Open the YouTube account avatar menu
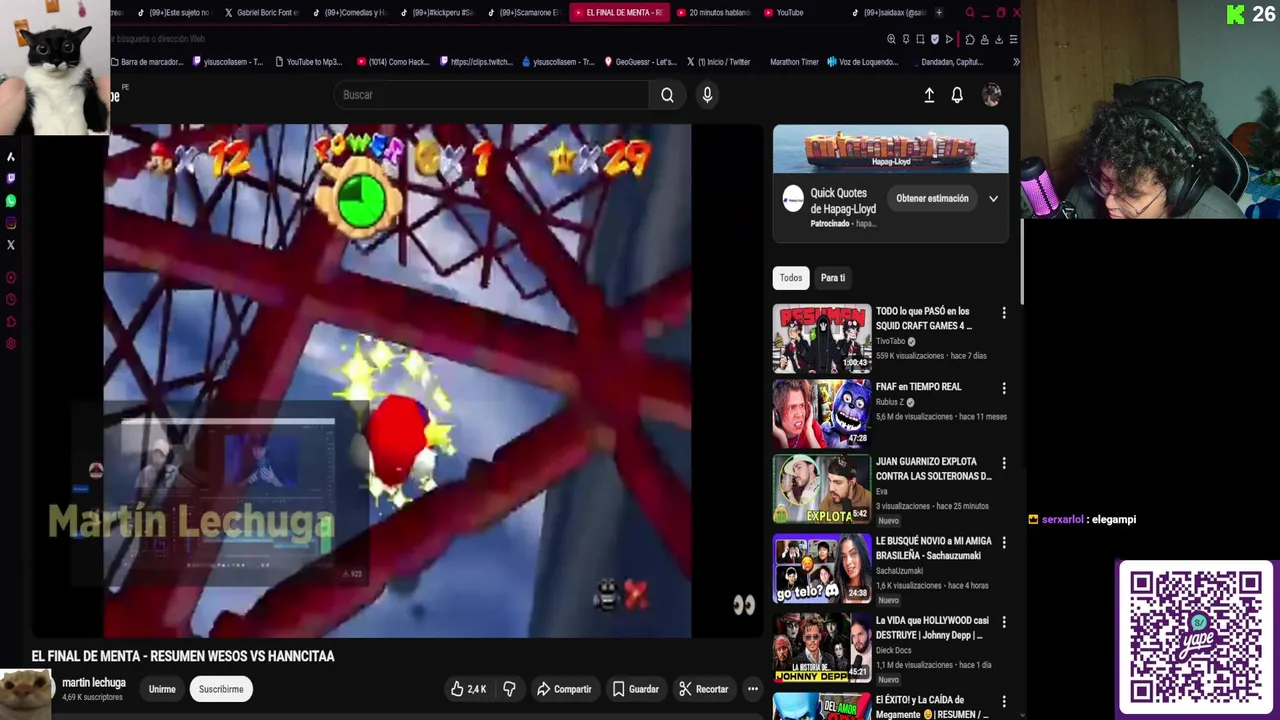1280x720 pixels. tap(992, 95)
